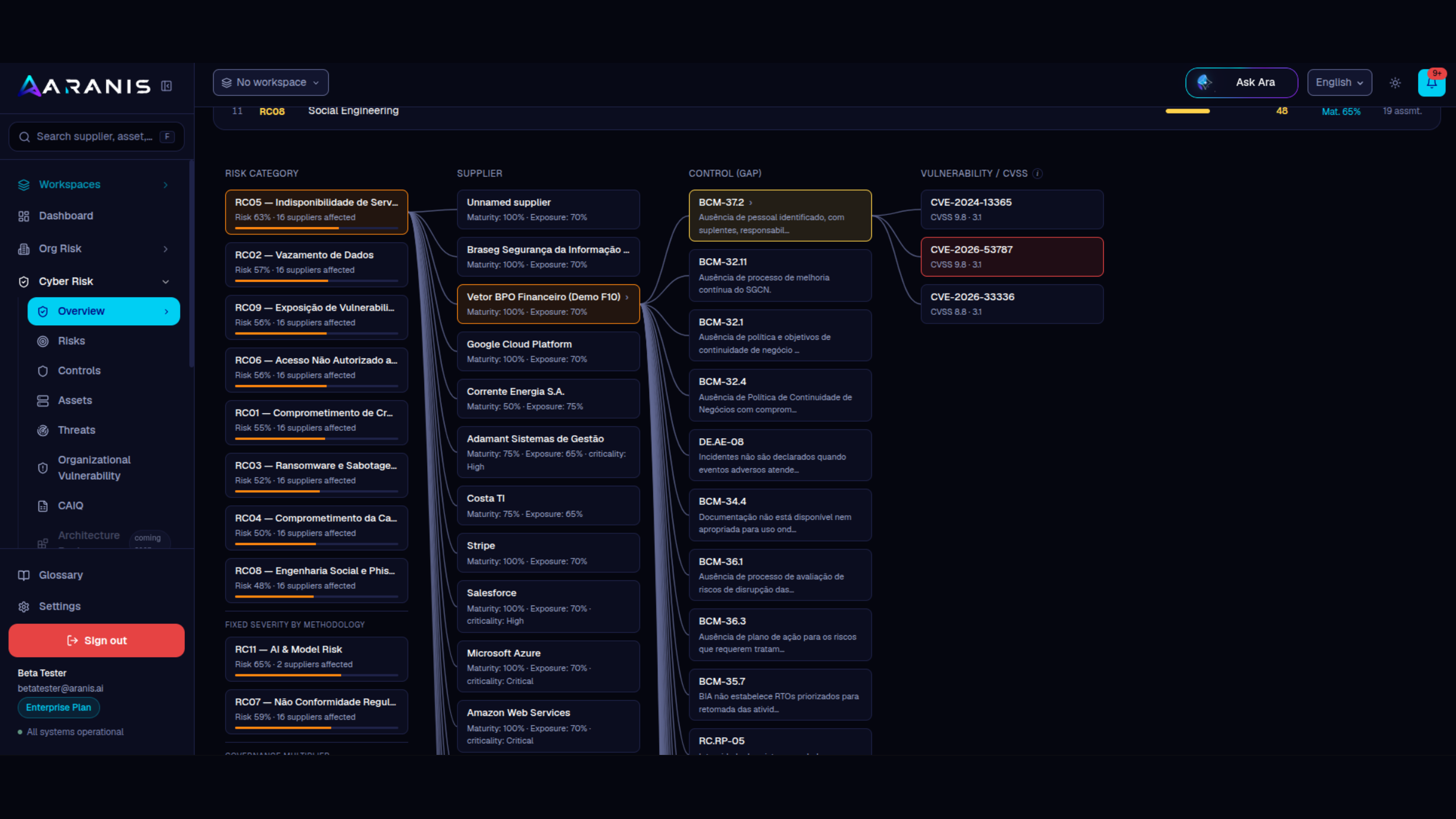Screen dimensions: 1456x819
Task: Open notifications bell with 9+ badge
Action: pyautogui.click(x=1432, y=82)
